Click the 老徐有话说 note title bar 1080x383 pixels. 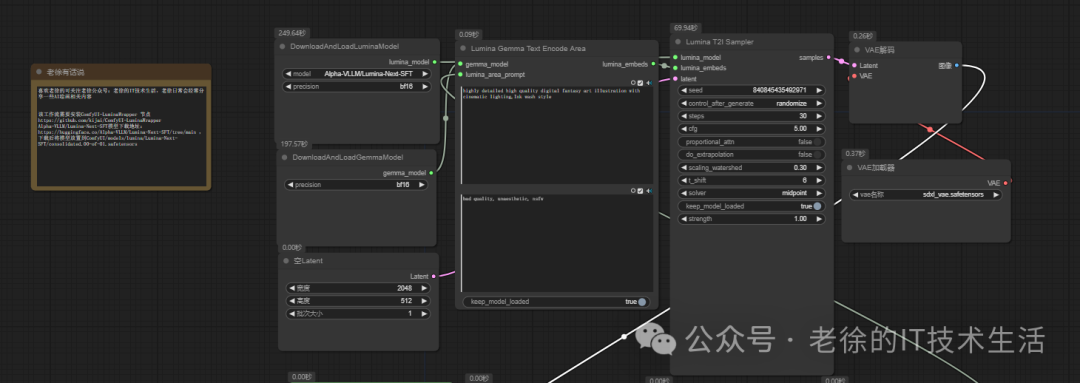tap(121, 72)
